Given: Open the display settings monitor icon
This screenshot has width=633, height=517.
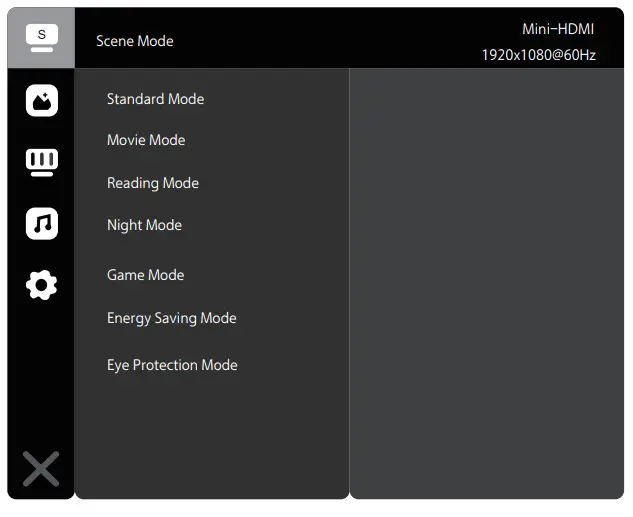Looking at the screenshot, I should [x=41, y=162].
